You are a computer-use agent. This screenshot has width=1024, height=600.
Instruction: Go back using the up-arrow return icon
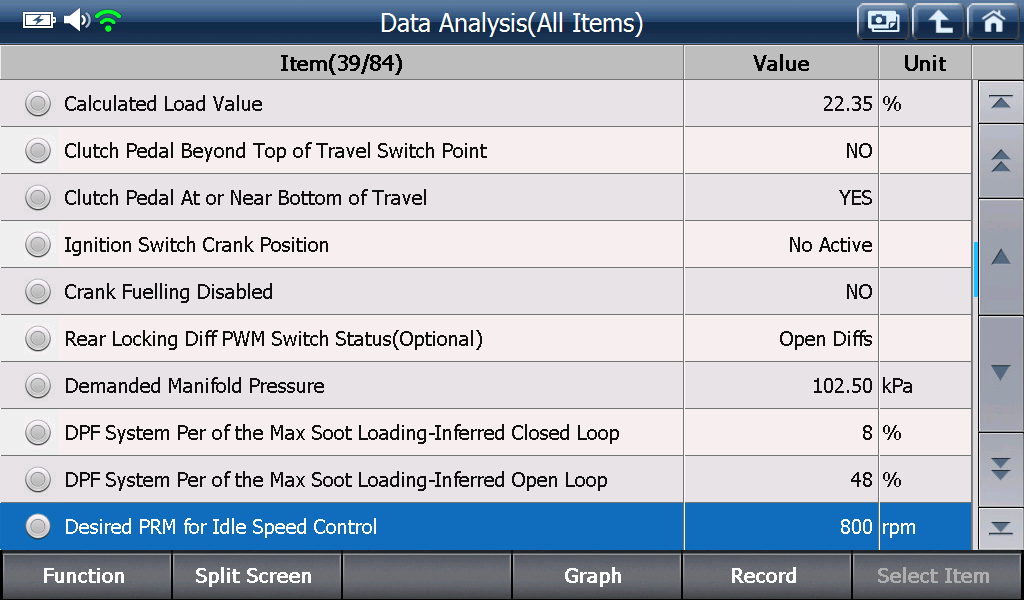pos(938,22)
